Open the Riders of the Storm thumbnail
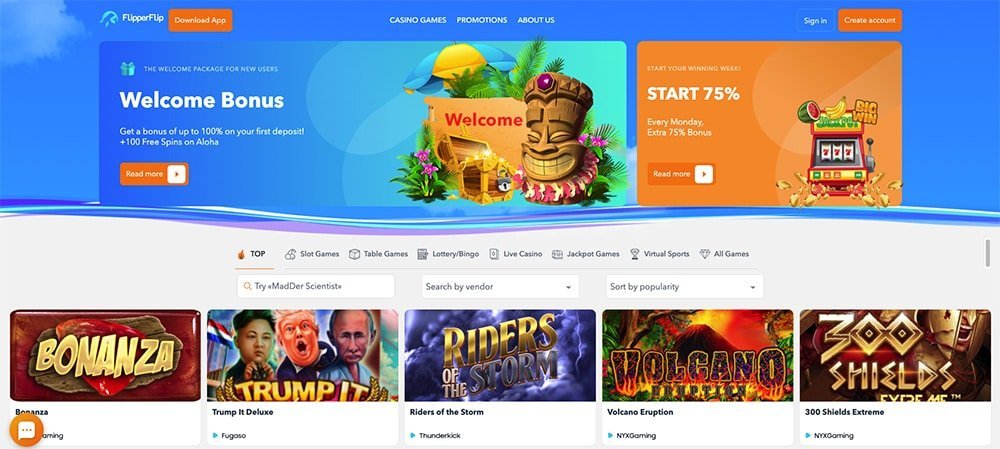1000x449 pixels. point(500,355)
